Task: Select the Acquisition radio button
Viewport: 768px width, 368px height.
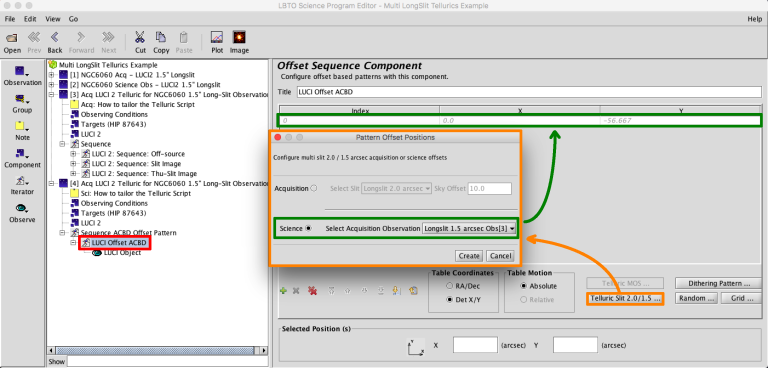Action: pos(314,188)
